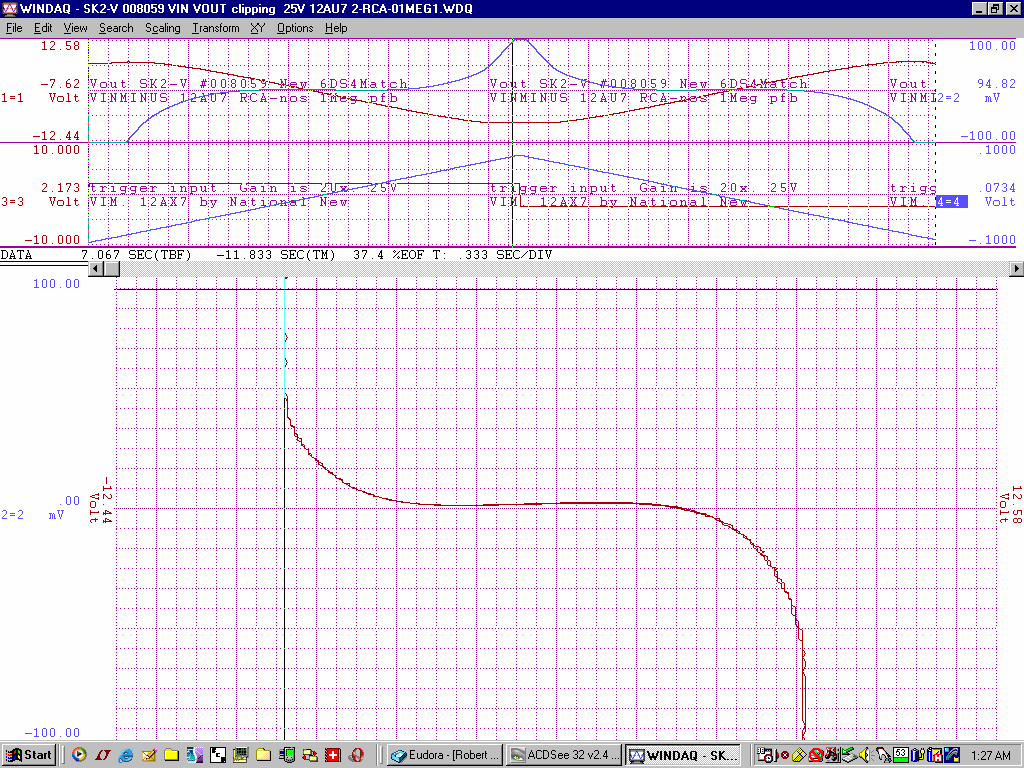Launch Windows Media Player from quick launch
The width and height of the screenshot is (1024, 768).
(79, 754)
